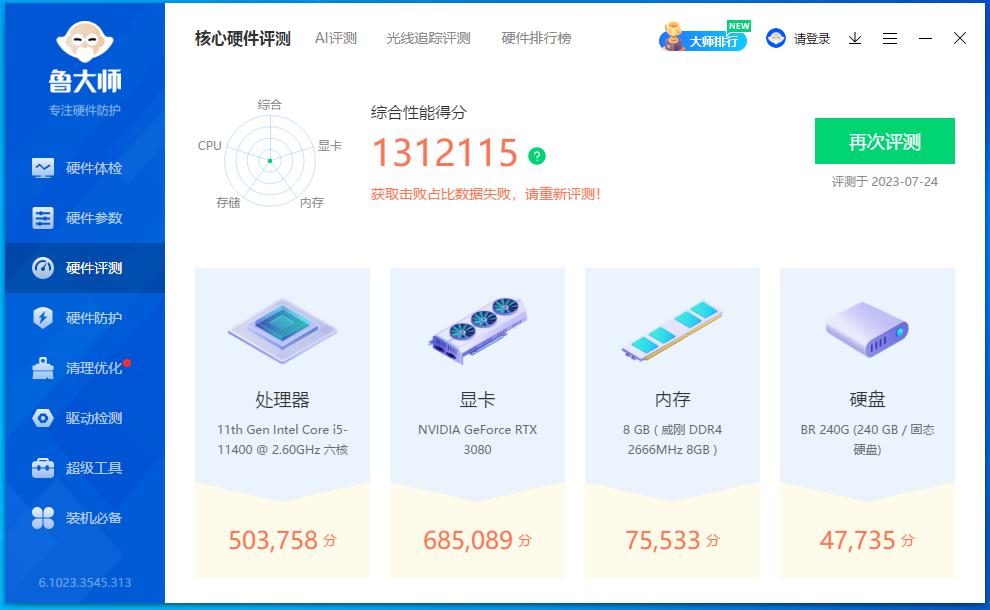Viewport: 990px width, 610px height.
Task: Click the 请登录 login link
Action: pos(812,39)
